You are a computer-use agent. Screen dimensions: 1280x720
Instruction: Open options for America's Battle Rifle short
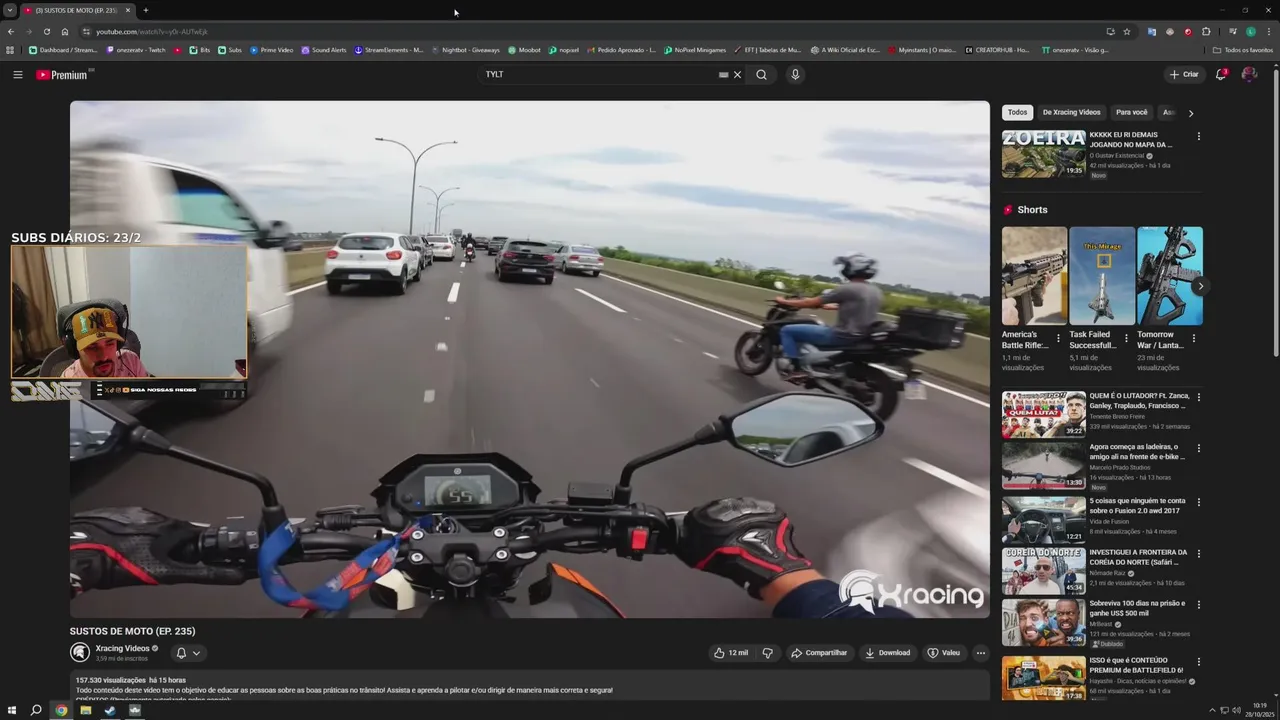tap(1059, 338)
